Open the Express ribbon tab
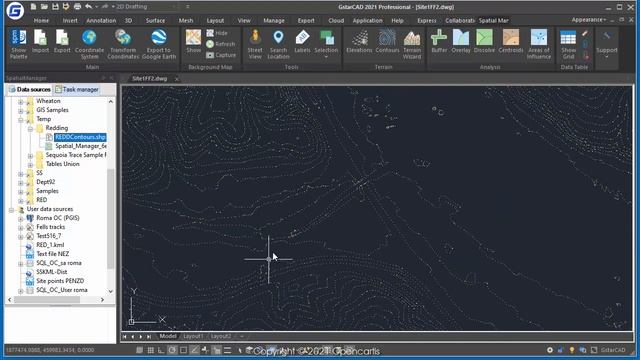 point(427,20)
